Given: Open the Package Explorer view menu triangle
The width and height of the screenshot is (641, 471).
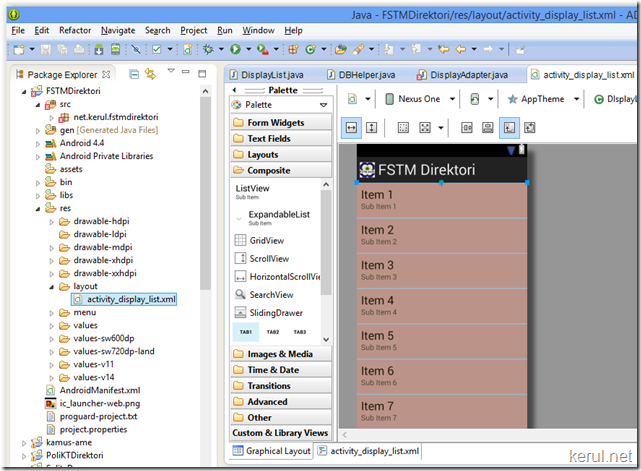Looking at the screenshot, I should (x=171, y=71).
